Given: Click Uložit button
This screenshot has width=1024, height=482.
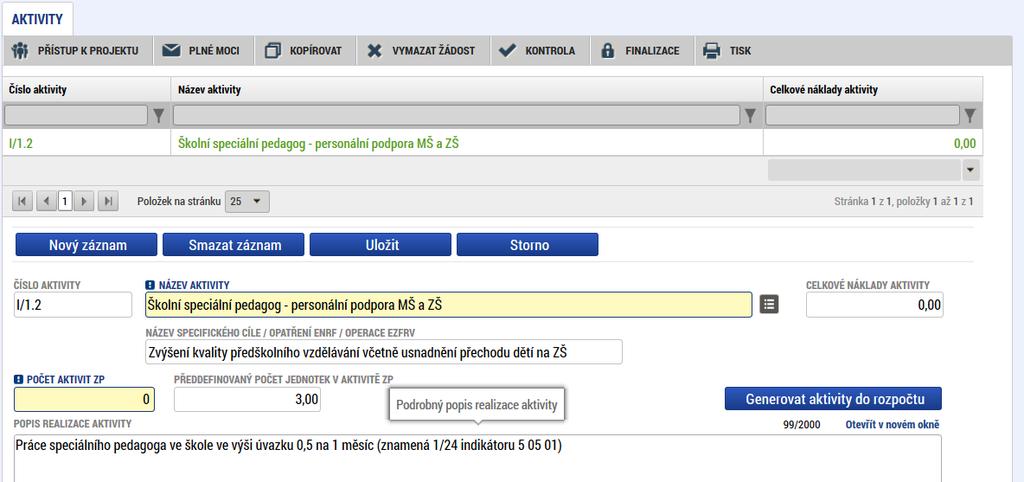Looking at the screenshot, I should [380, 245].
